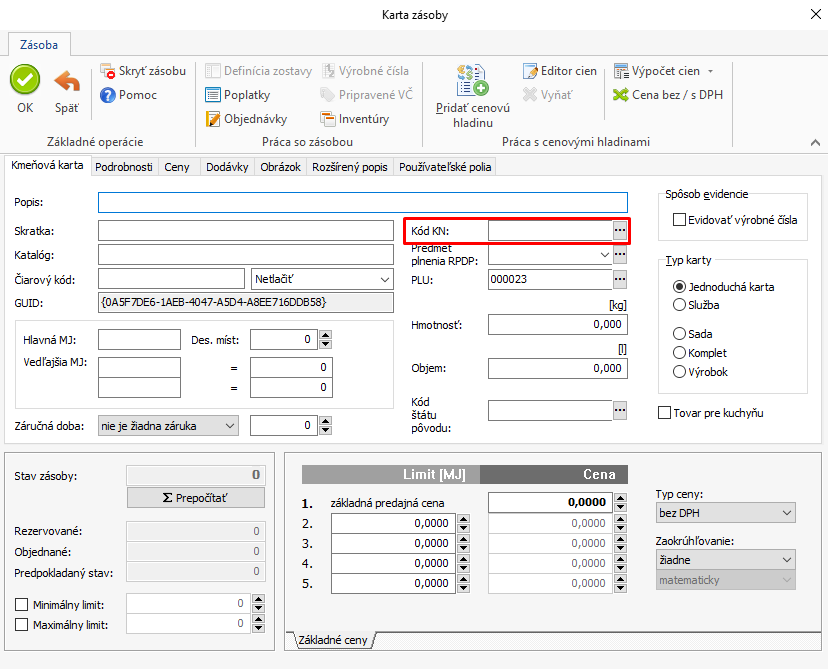Click Cena bez / s DPH
Image resolution: width=828 pixels, height=669 pixels.
pos(668,95)
